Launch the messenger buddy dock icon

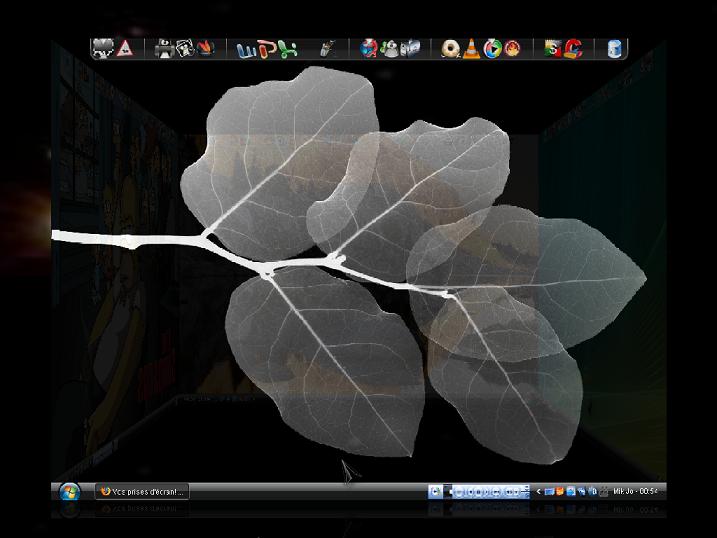pyautogui.click(x=390, y=48)
